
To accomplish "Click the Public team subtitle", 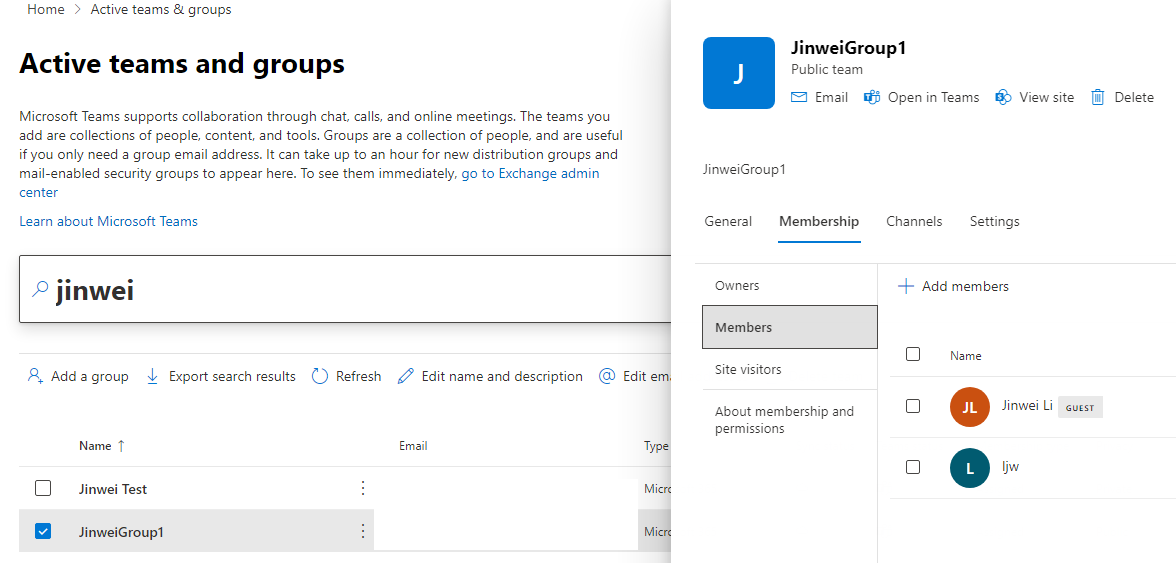I will [x=827, y=69].
